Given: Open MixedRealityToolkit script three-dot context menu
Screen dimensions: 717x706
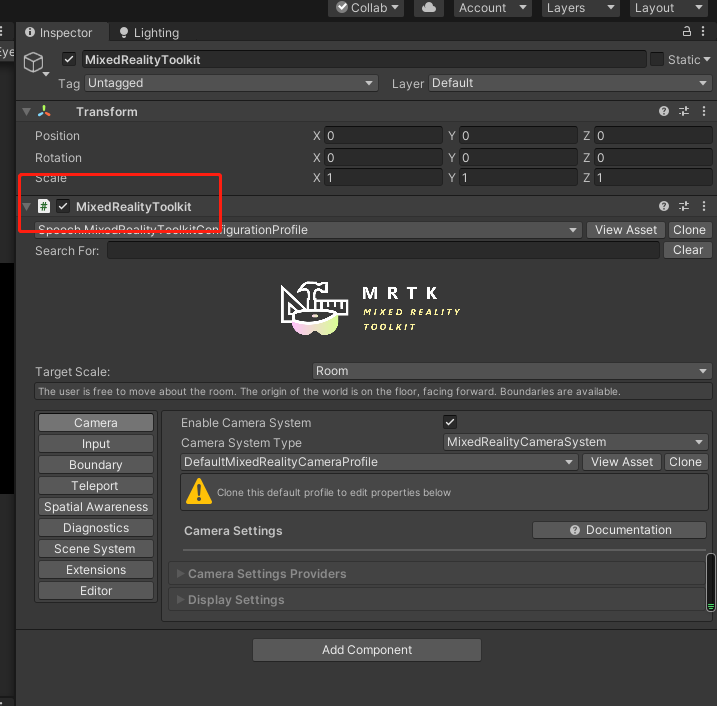Looking at the screenshot, I should point(704,206).
